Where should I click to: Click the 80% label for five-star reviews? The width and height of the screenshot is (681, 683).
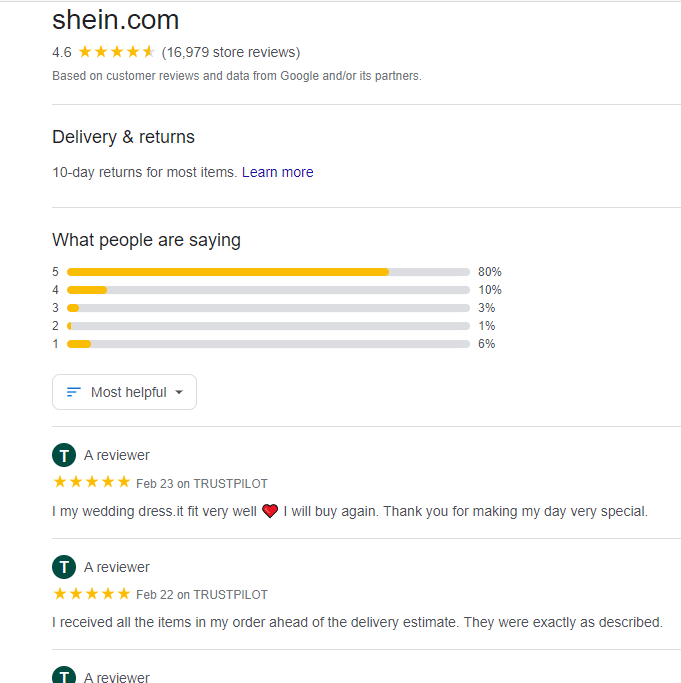490,272
